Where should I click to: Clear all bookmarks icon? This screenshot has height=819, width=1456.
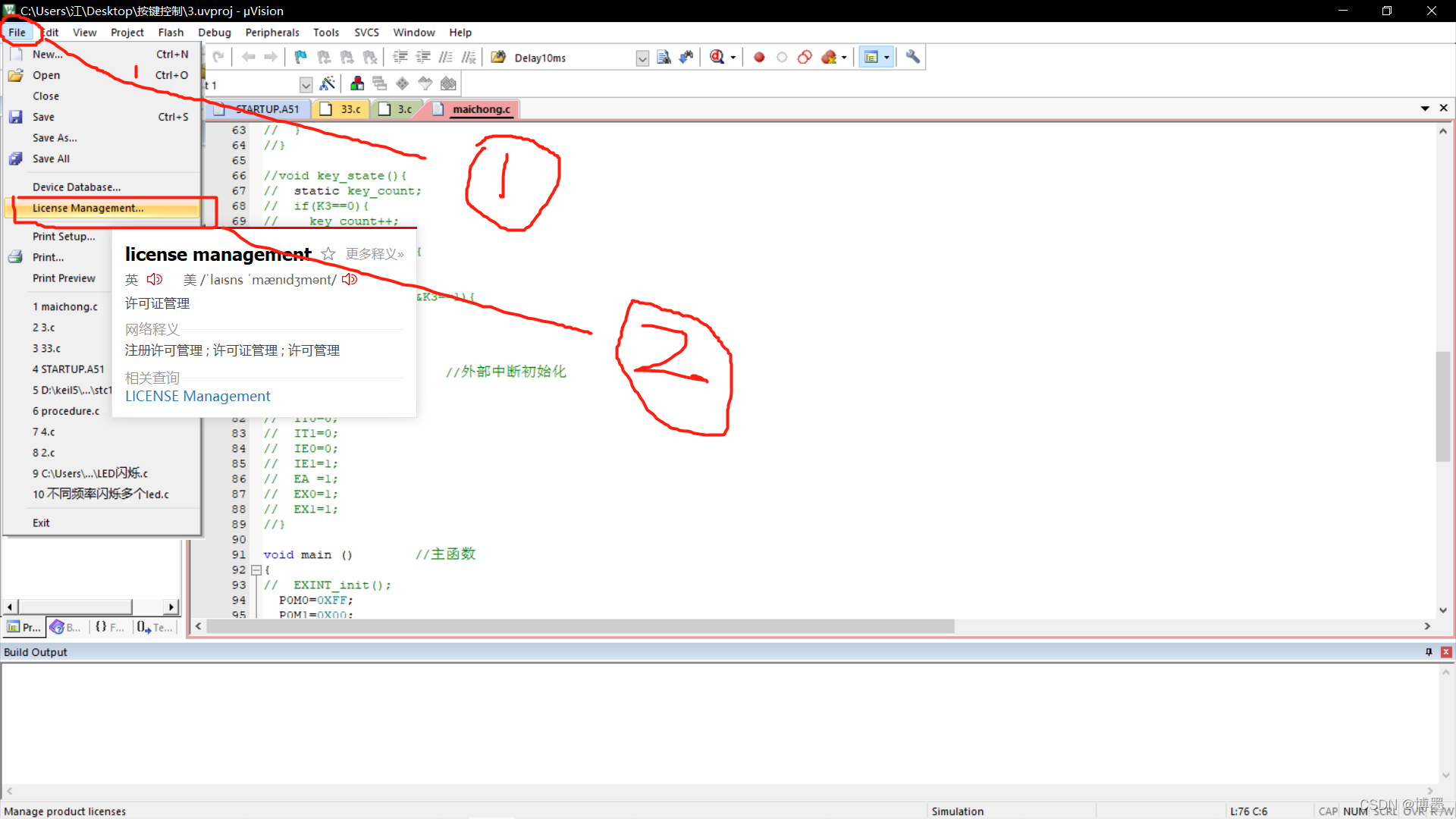370,57
